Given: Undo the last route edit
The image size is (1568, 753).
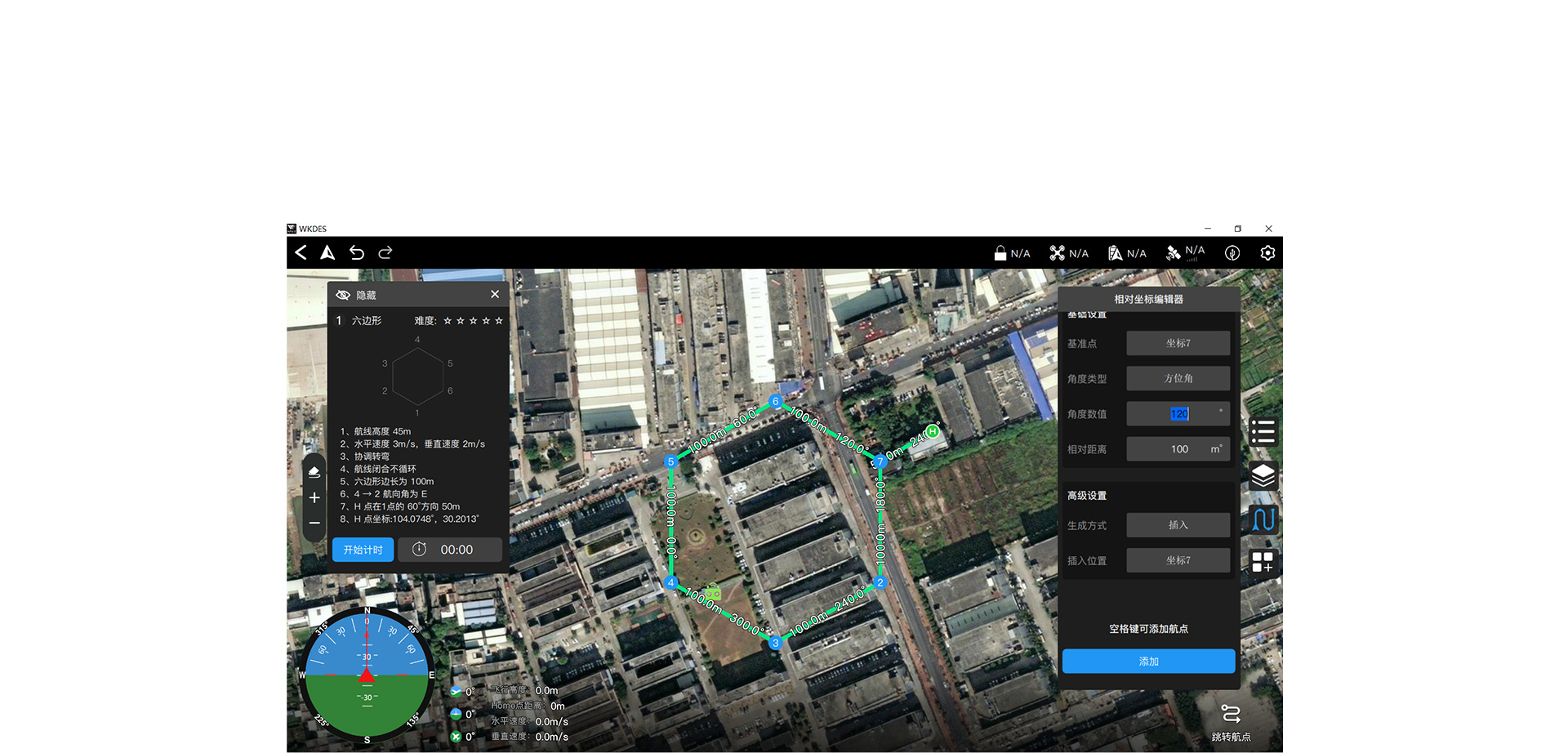Looking at the screenshot, I should [356, 252].
